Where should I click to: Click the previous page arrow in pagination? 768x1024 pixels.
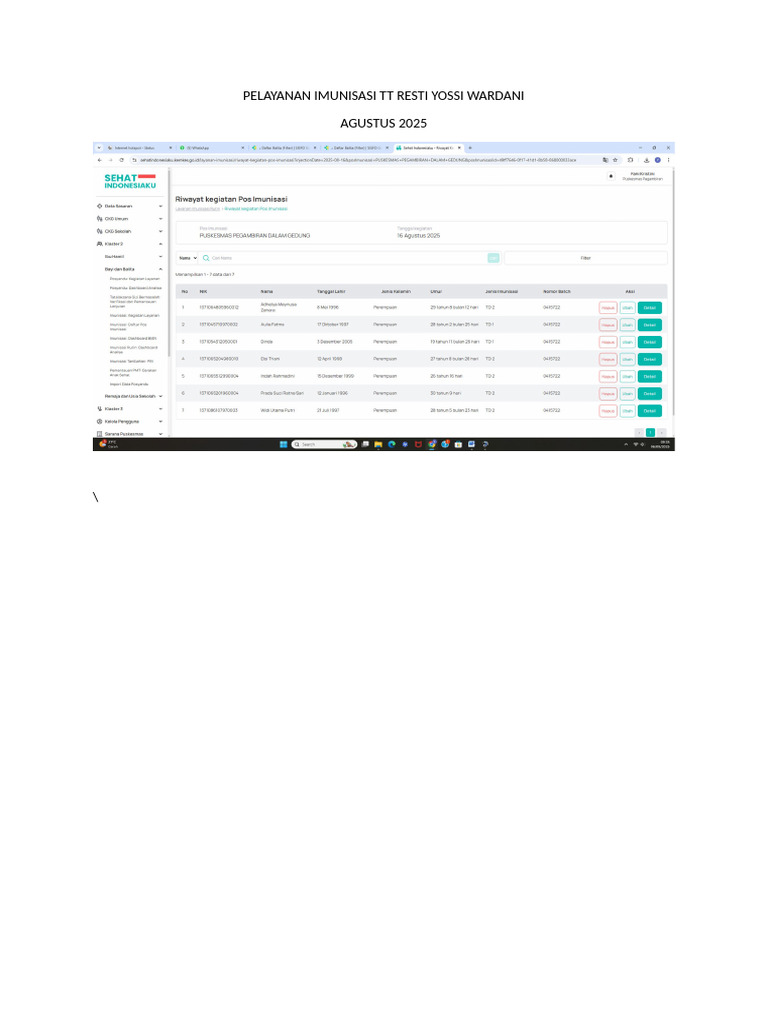639,432
